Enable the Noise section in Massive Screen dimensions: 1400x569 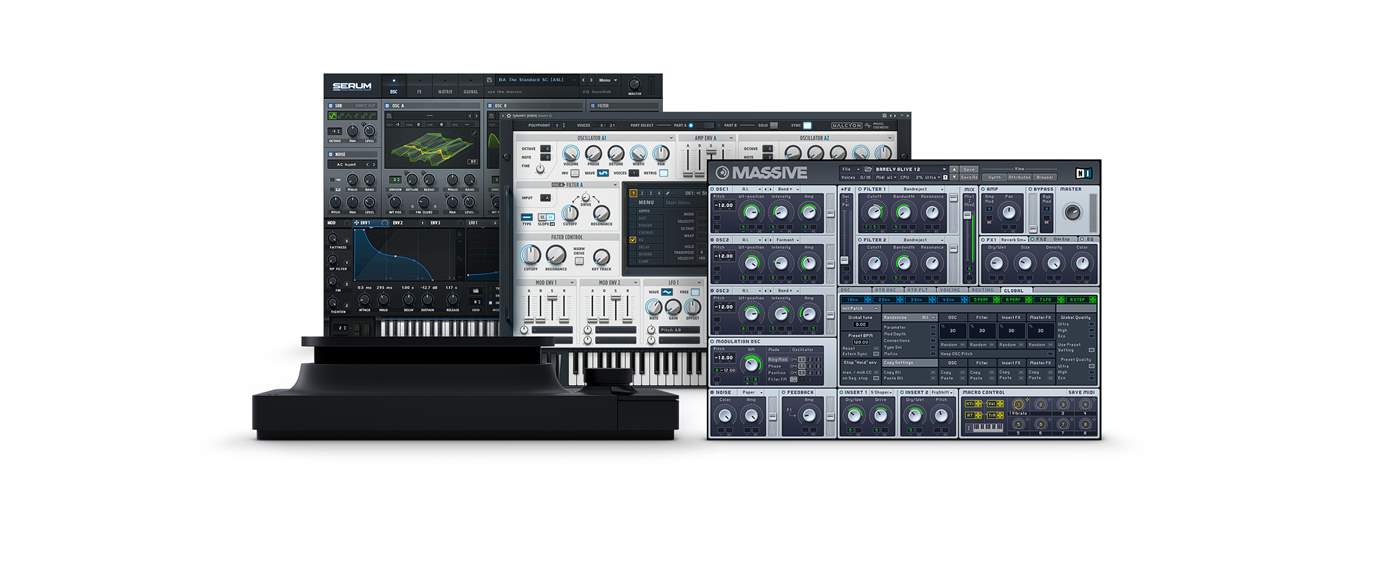click(712, 393)
